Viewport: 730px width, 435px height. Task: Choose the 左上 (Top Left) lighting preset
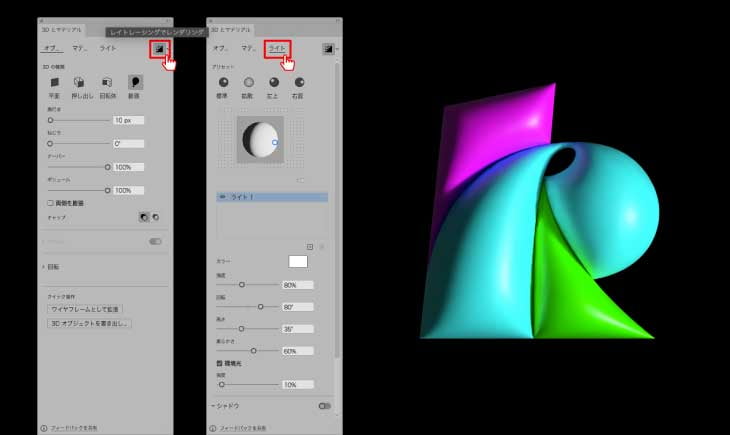coord(273,82)
